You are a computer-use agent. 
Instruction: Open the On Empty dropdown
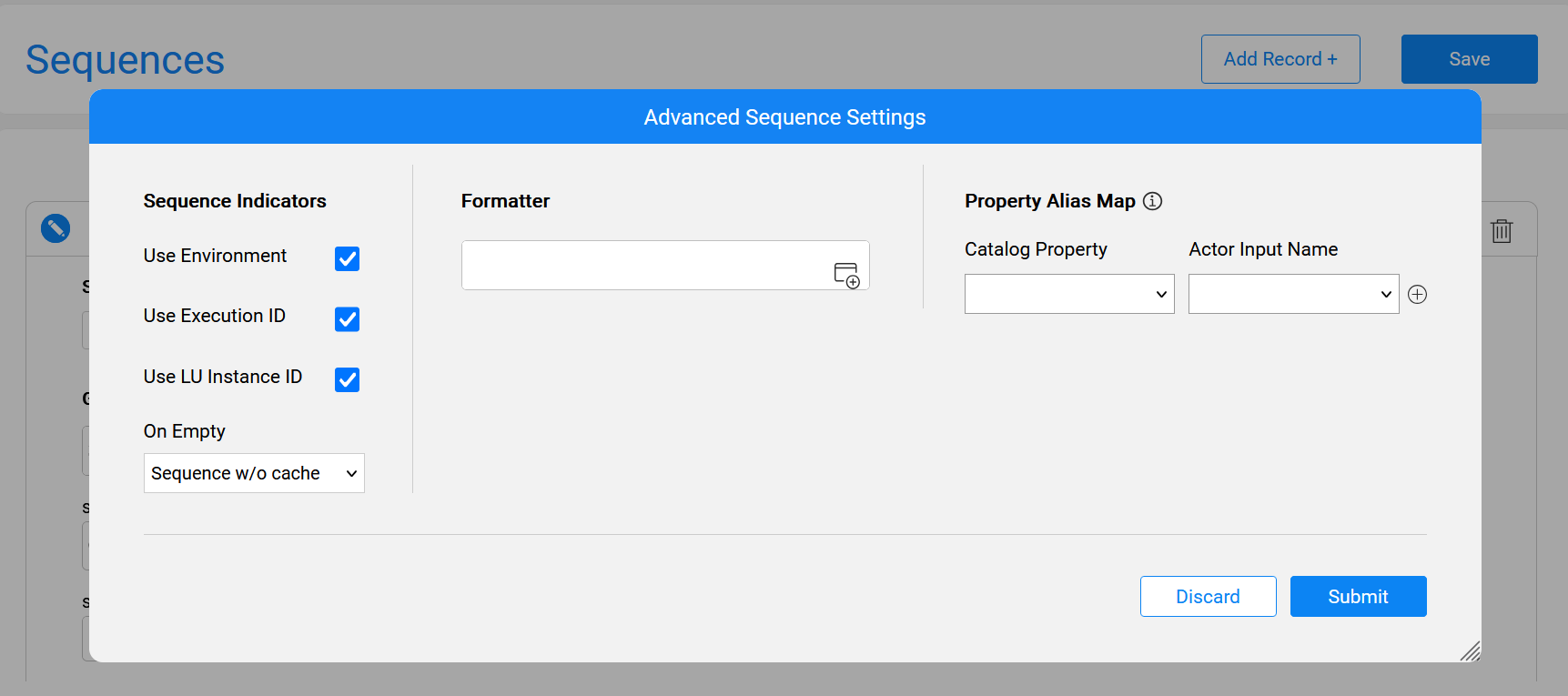[x=254, y=473]
